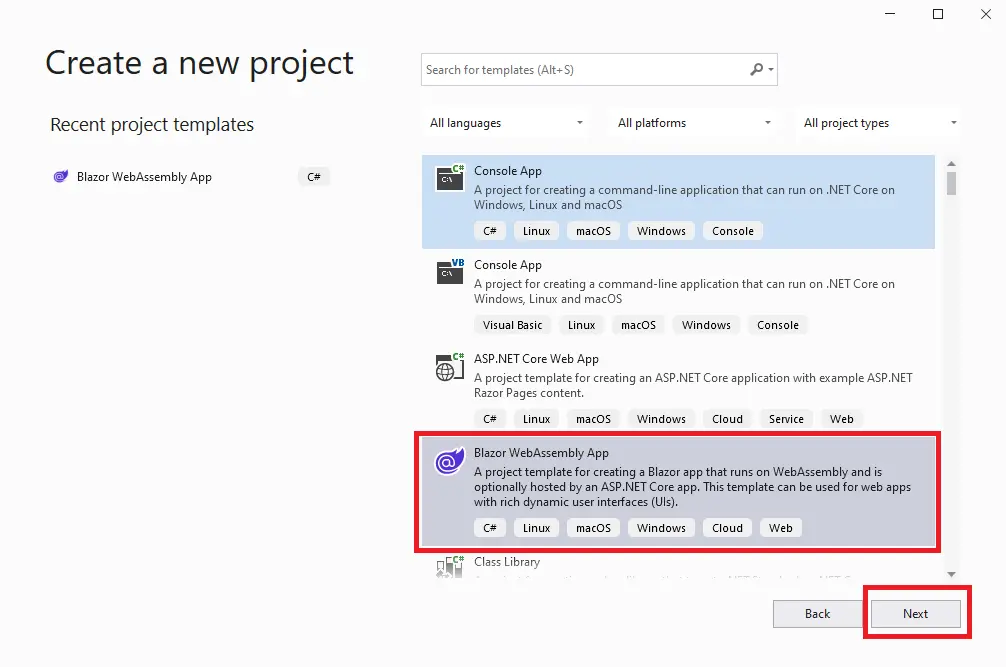Click the macOS tag of the C# Console App
This screenshot has width=1006, height=667.
tap(593, 231)
